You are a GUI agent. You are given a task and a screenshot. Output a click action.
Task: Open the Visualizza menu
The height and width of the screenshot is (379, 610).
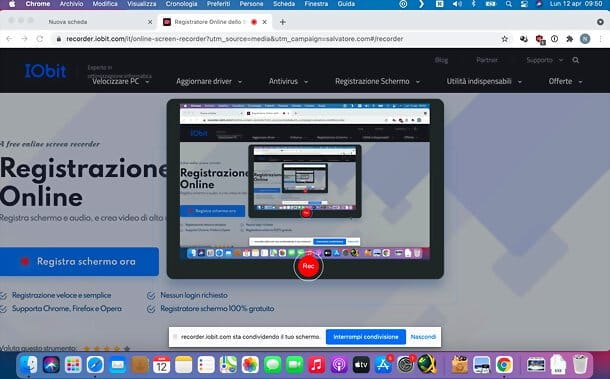pos(142,4)
